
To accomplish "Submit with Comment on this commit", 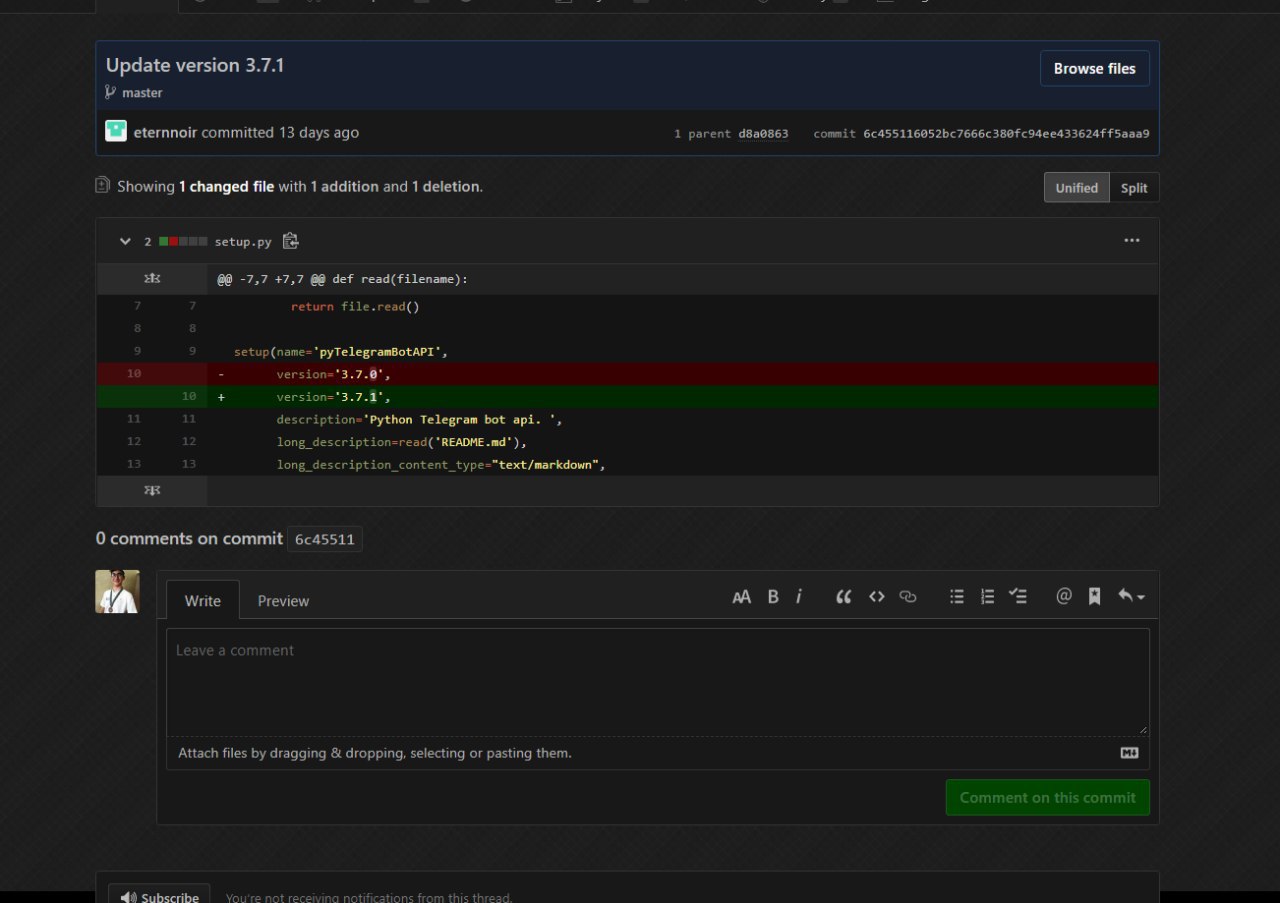I will [1048, 797].
